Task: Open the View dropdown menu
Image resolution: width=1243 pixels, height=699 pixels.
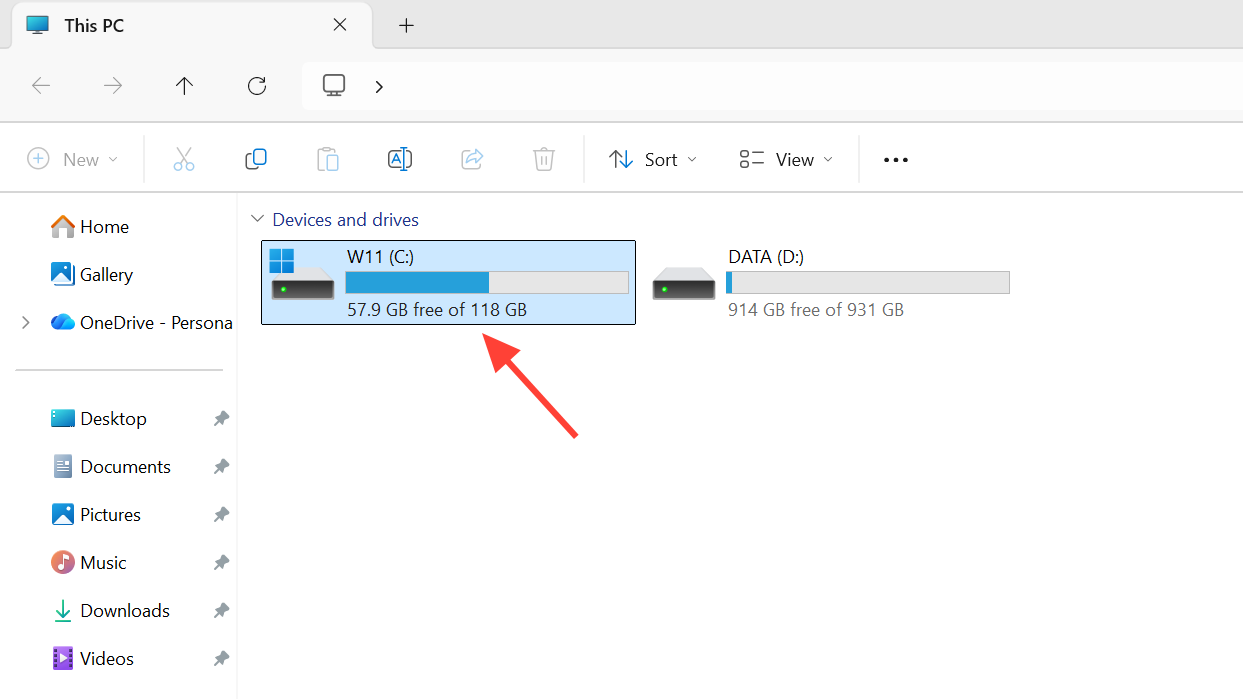Action: tap(786, 159)
